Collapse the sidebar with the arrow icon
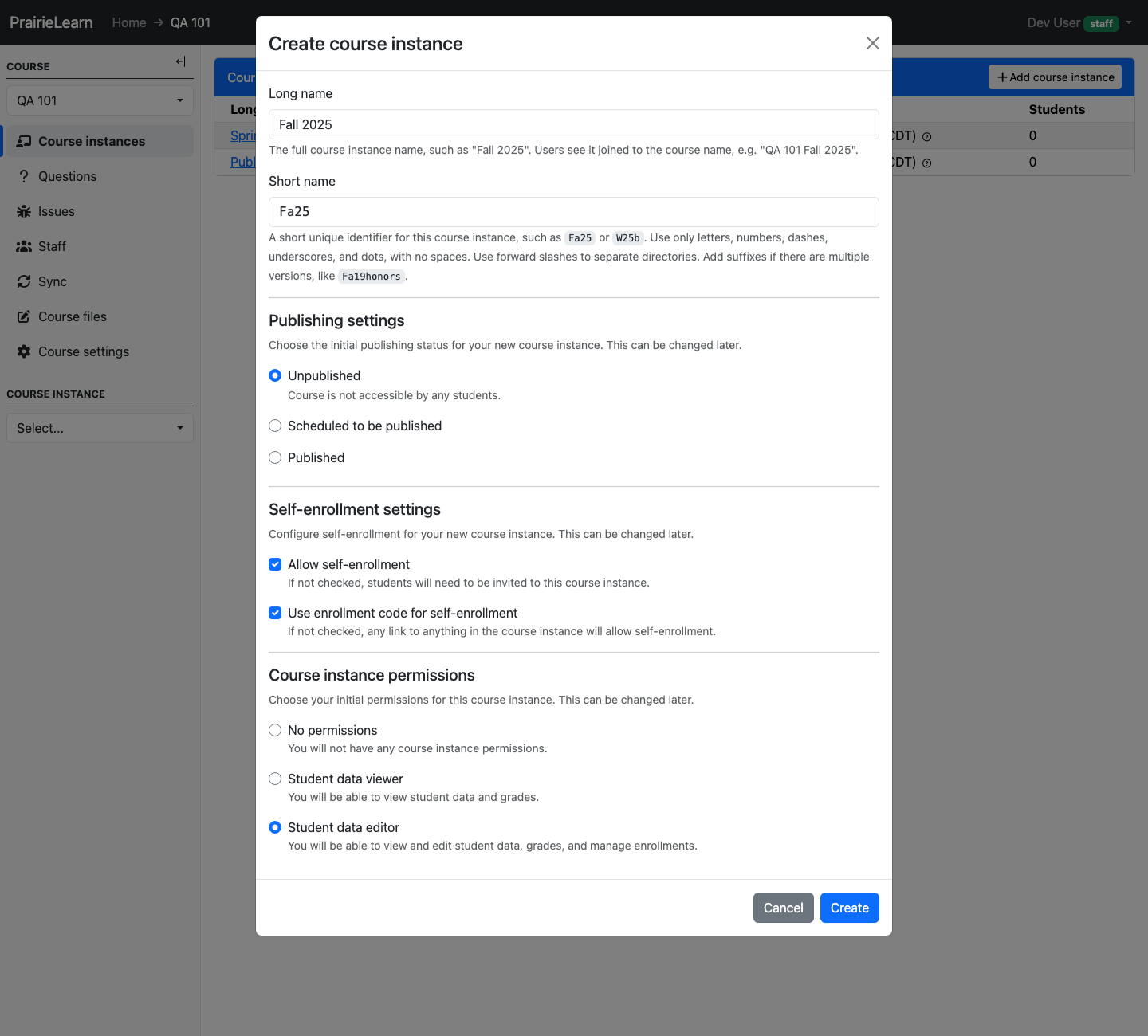 point(181,61)
